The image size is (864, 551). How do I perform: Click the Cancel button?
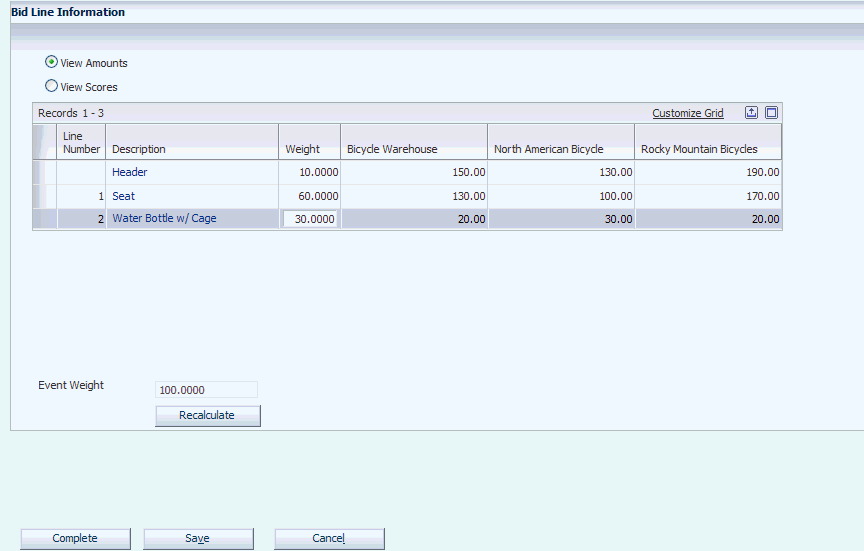pos(330,538)
